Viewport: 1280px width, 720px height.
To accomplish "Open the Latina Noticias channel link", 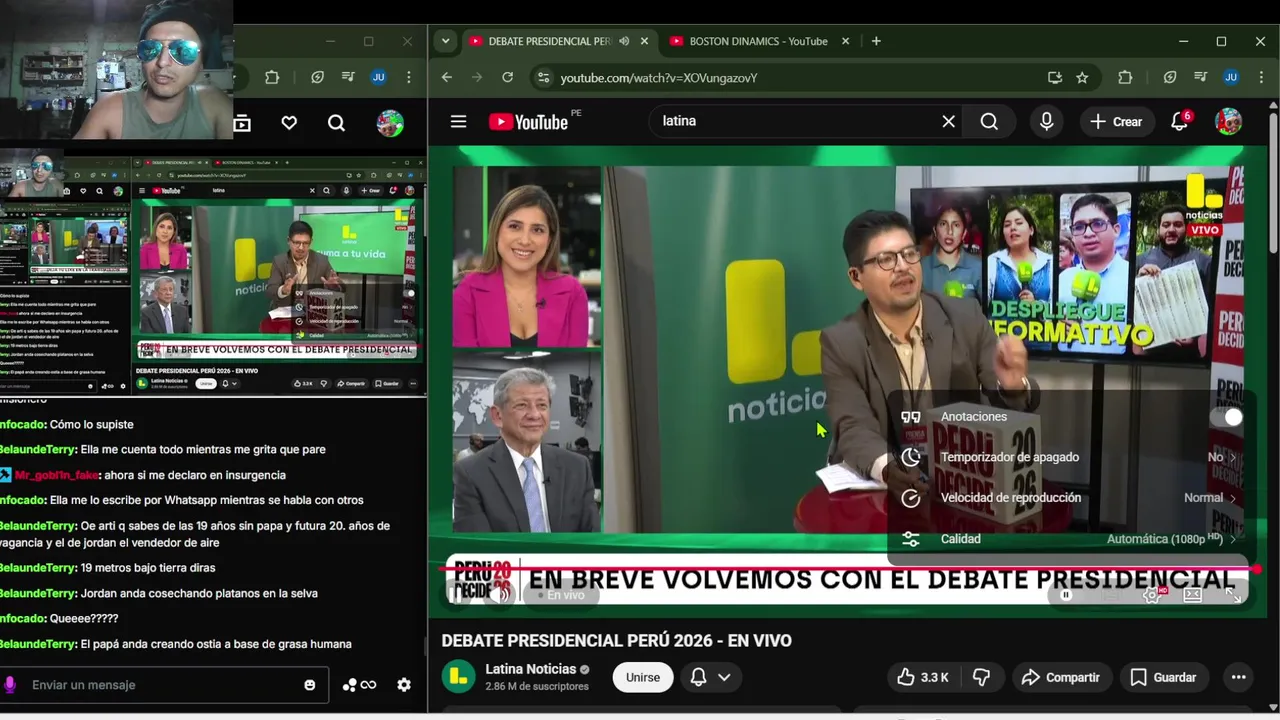I will tap(531, 669).
